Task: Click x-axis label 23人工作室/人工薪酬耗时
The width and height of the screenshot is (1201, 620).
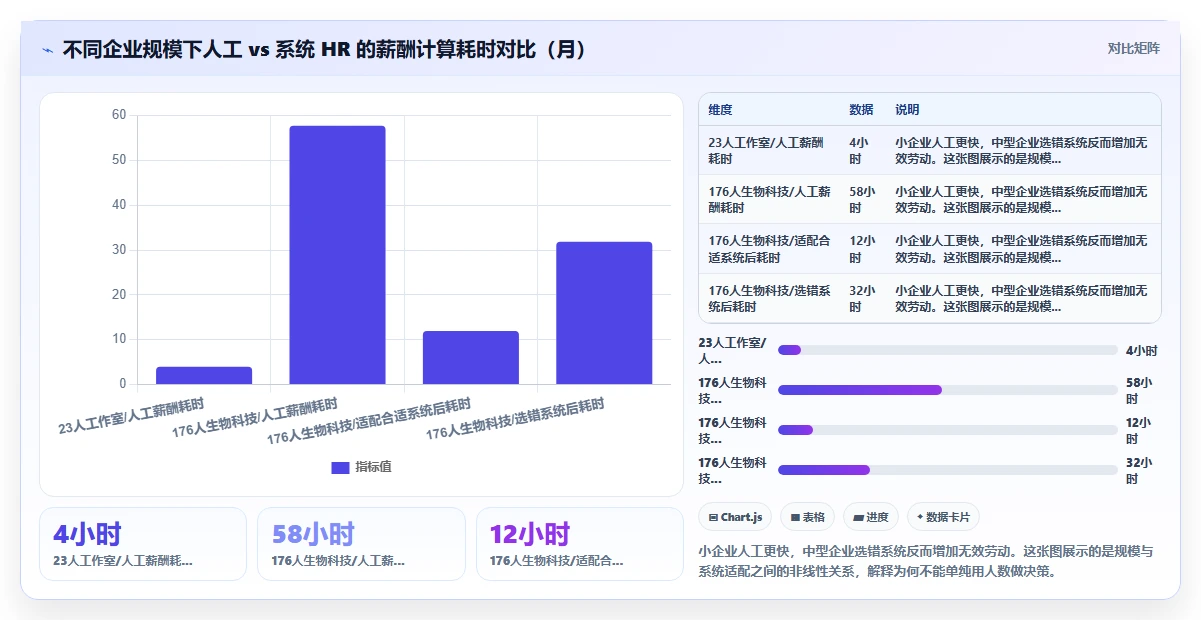Action: (131, 416)
